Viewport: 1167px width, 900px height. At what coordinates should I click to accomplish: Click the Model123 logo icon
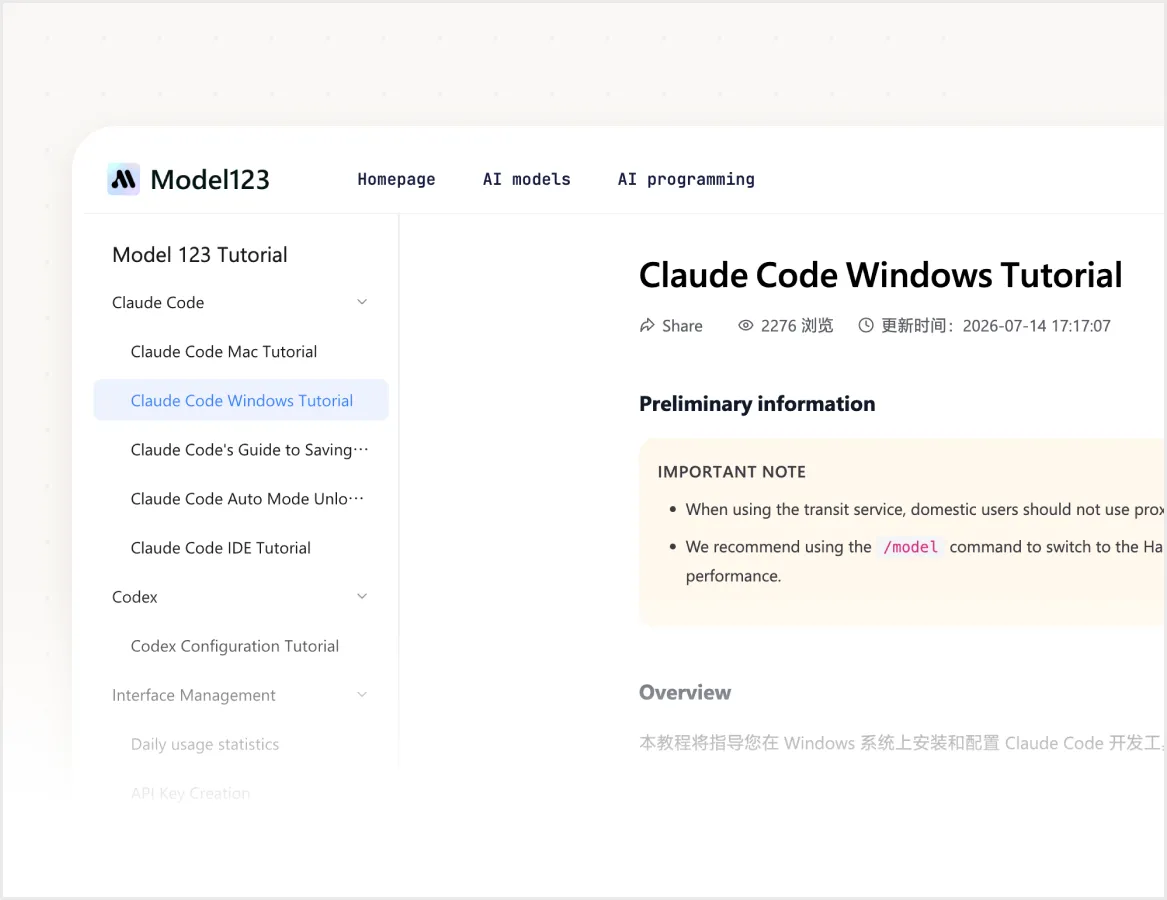coord(124,179)
